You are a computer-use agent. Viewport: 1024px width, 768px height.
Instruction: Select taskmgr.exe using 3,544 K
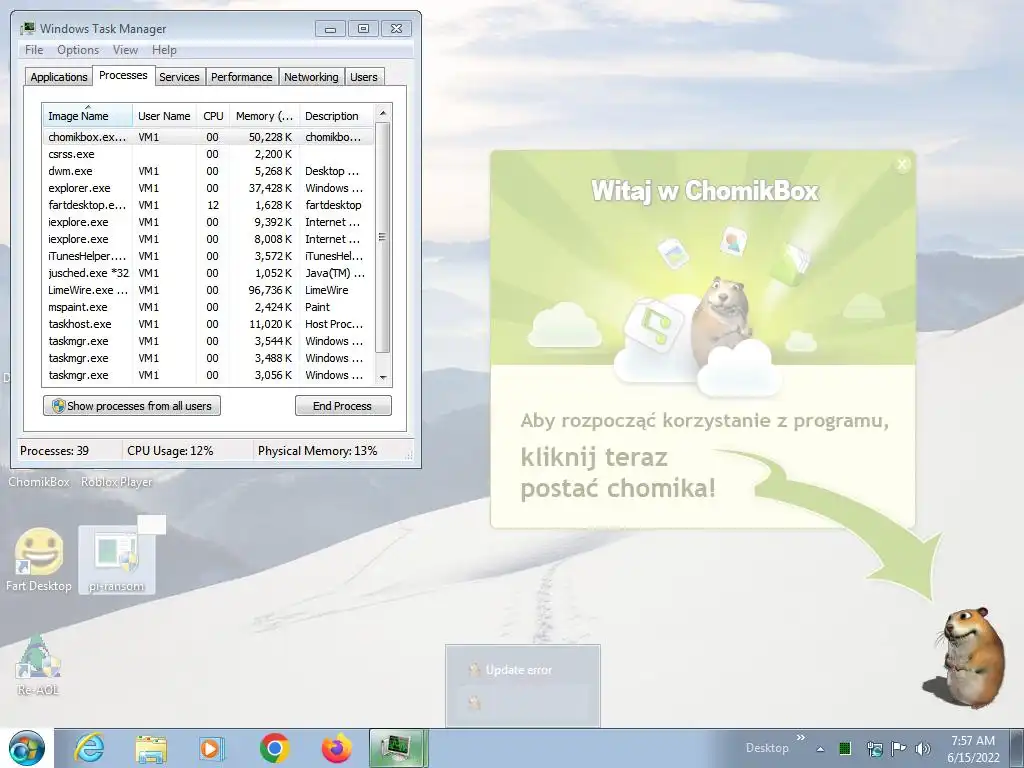pos(208,341)
